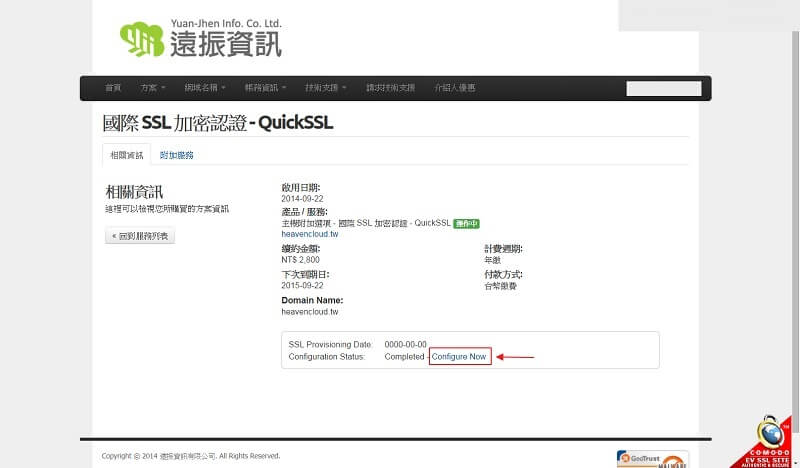Expand the 方案 dropdown menu
The width and height of the screenshot is (800, 468).
pos(153,88)
